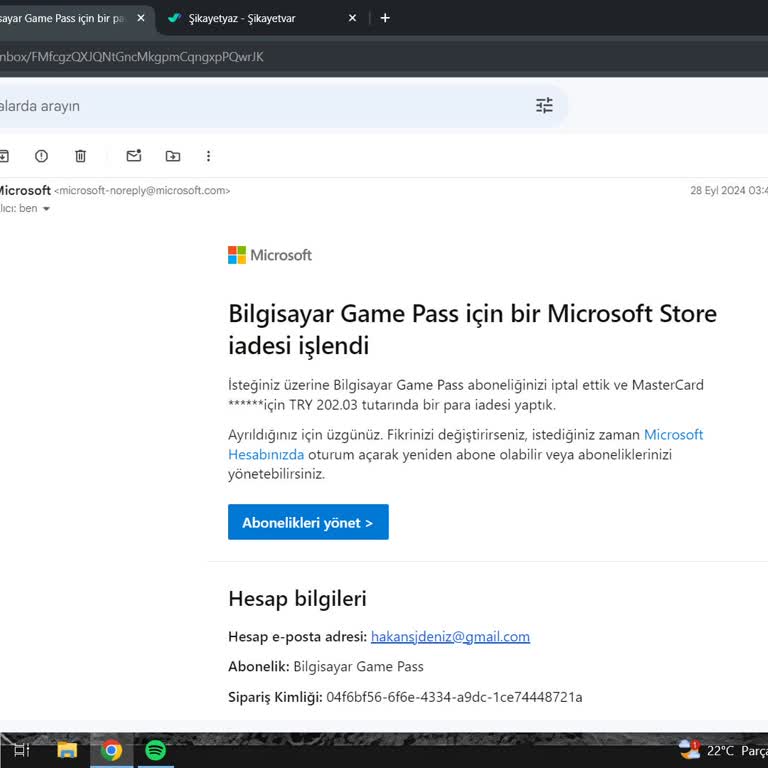Screen dimensions: 768x768
Task: Click the Hesap bilgileri heading
Action: (297, 599)
